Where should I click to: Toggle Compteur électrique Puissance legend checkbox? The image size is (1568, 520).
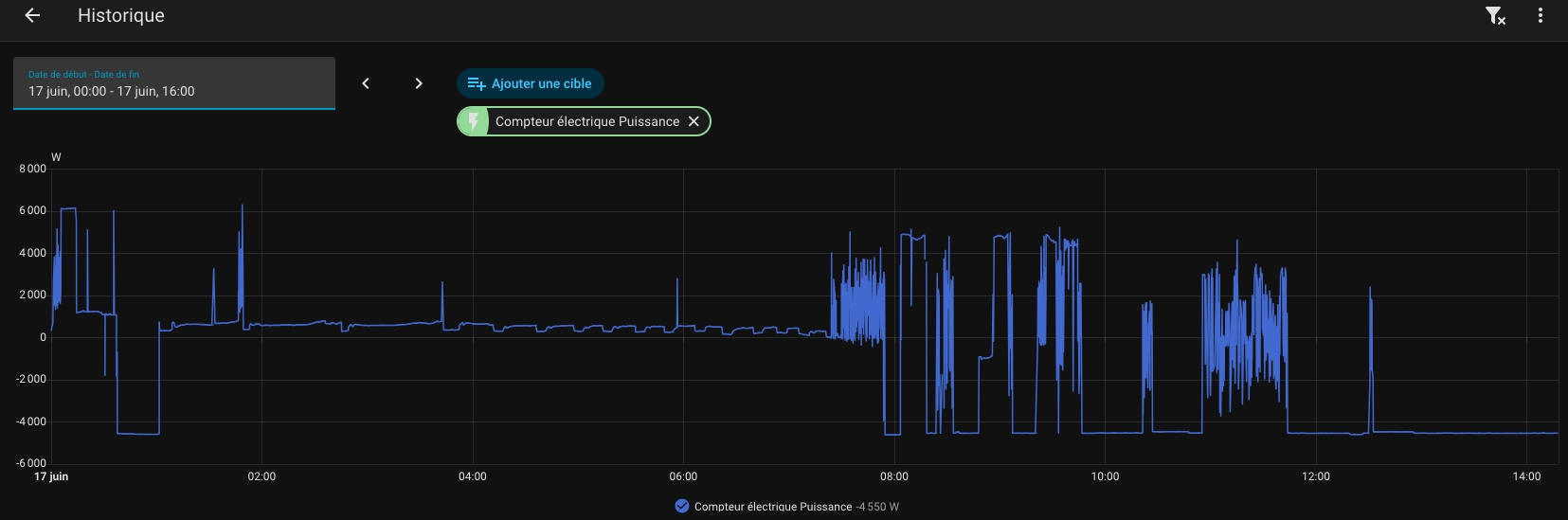[x=681, y=506]
